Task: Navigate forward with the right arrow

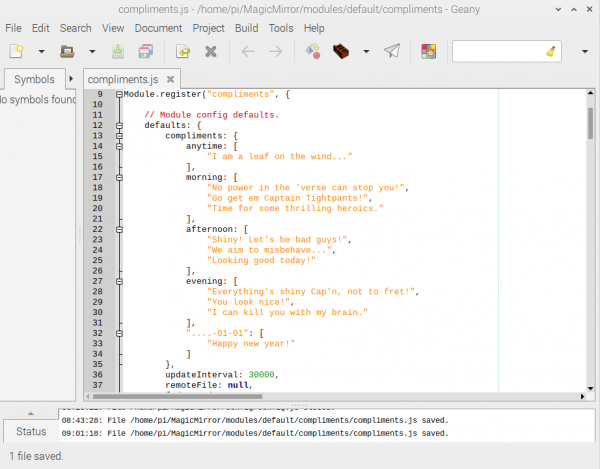Action: pos(276,51)
